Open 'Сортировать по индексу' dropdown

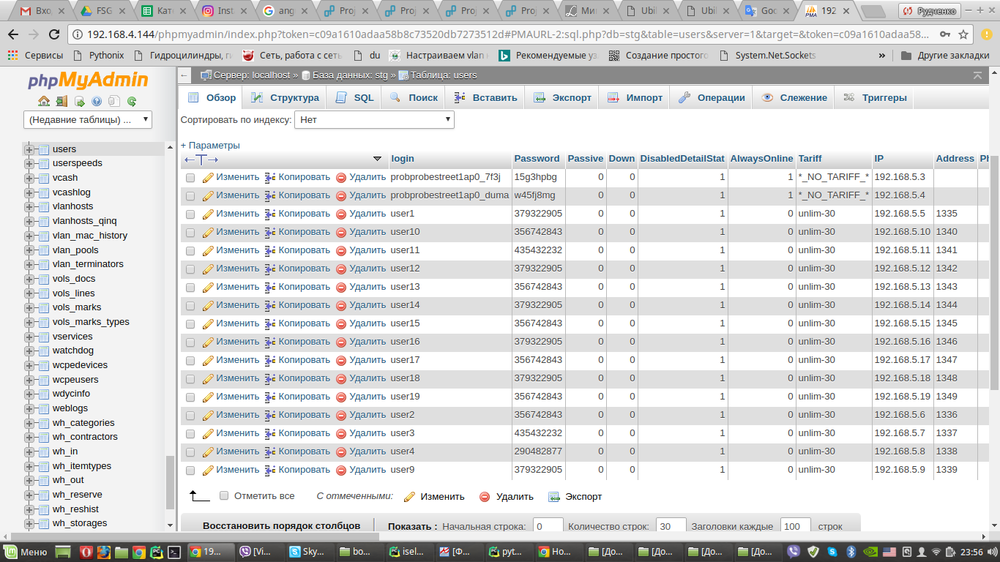374,119
